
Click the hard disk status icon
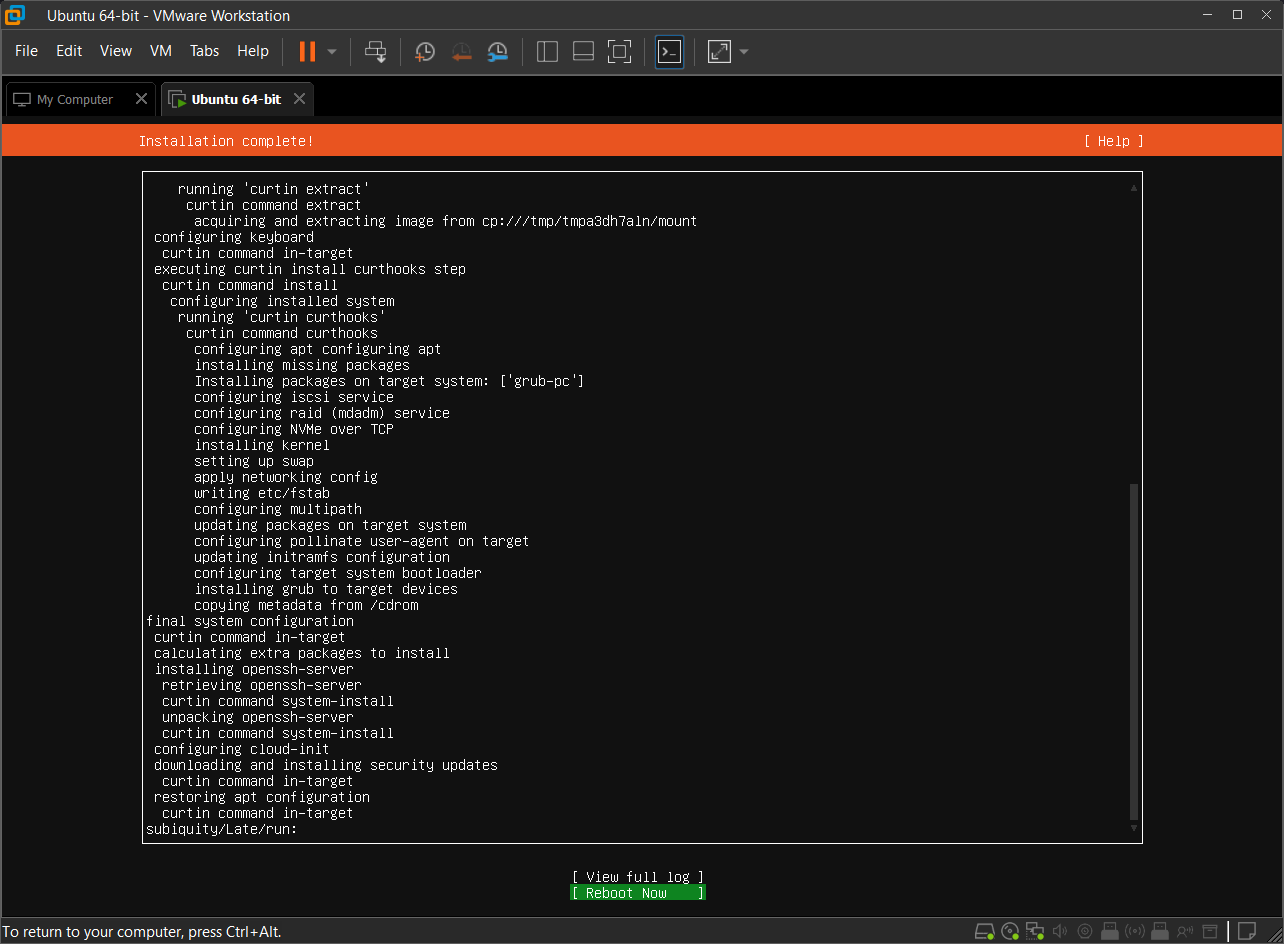click(x=985, y=931)
